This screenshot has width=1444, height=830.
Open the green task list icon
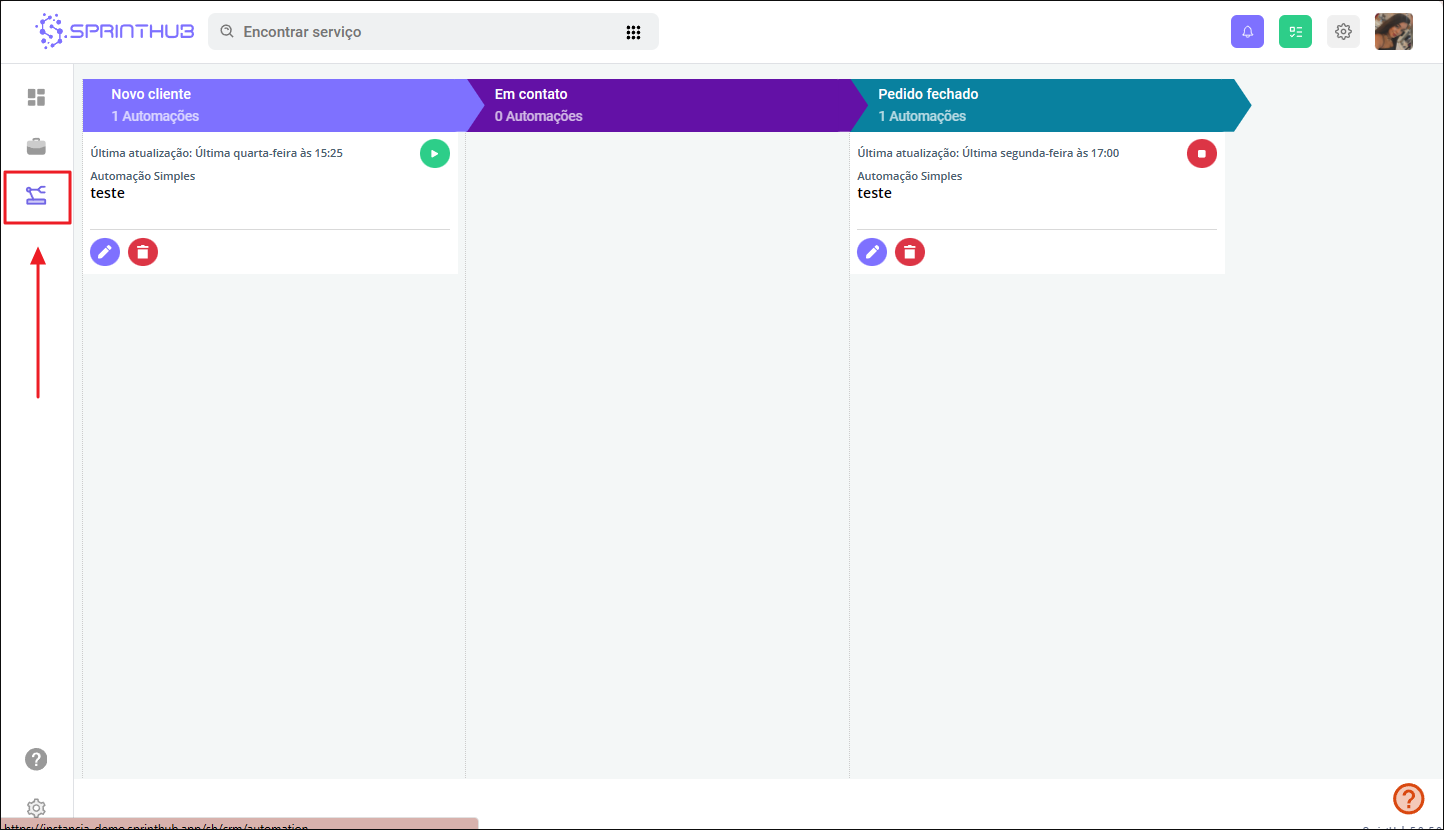[x=1295, y=32]
